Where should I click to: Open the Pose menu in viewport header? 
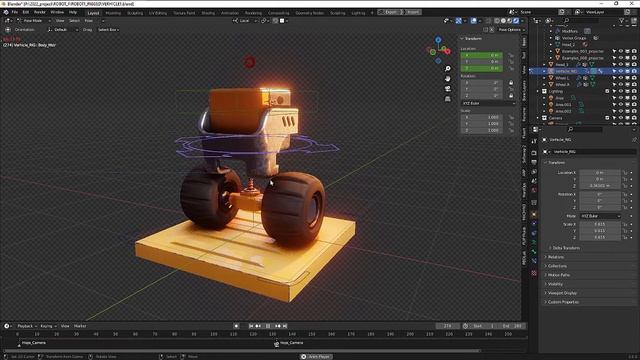(88, 20)
